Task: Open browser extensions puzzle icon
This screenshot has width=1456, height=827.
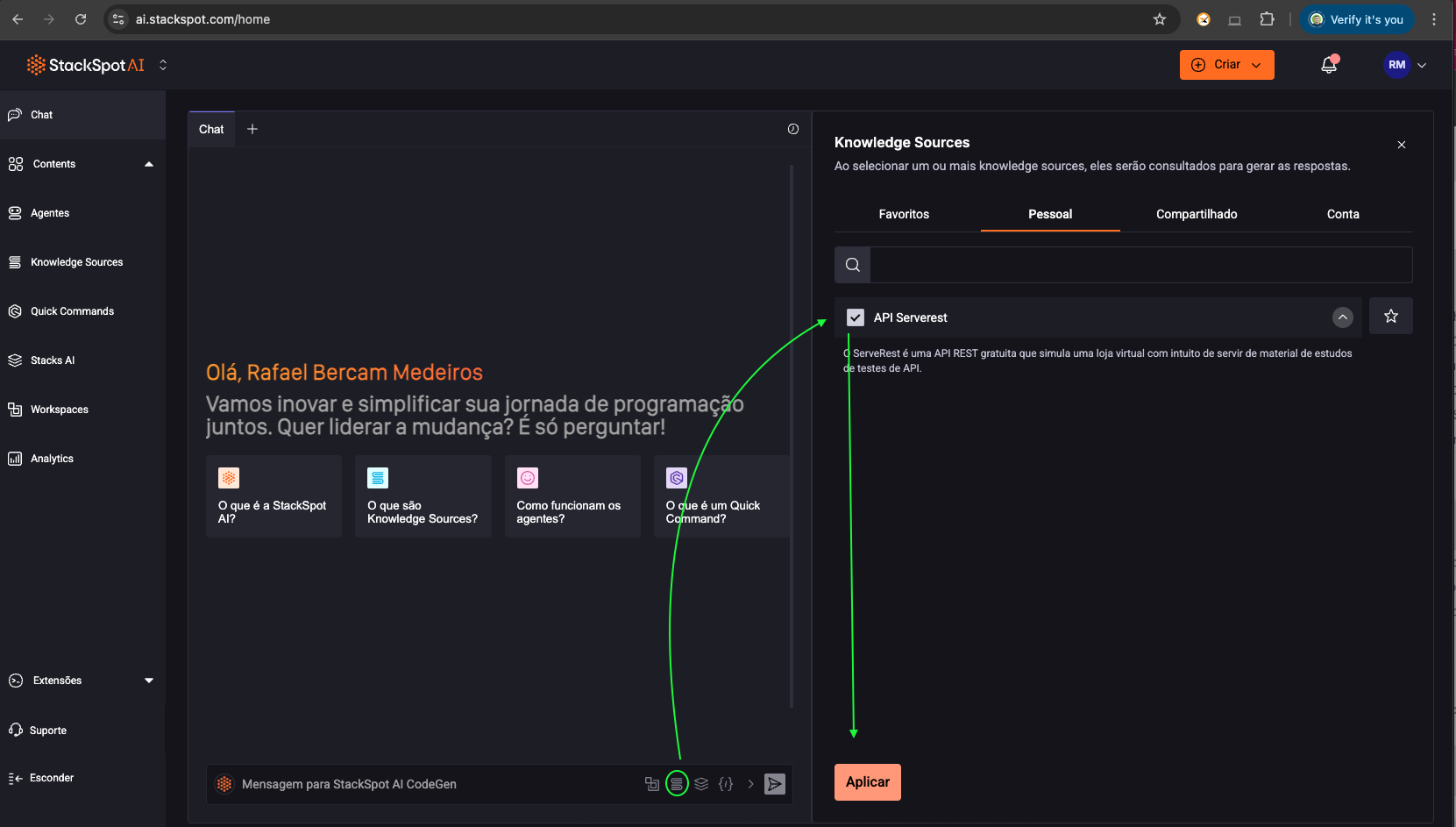Action: pos(1267,19)
